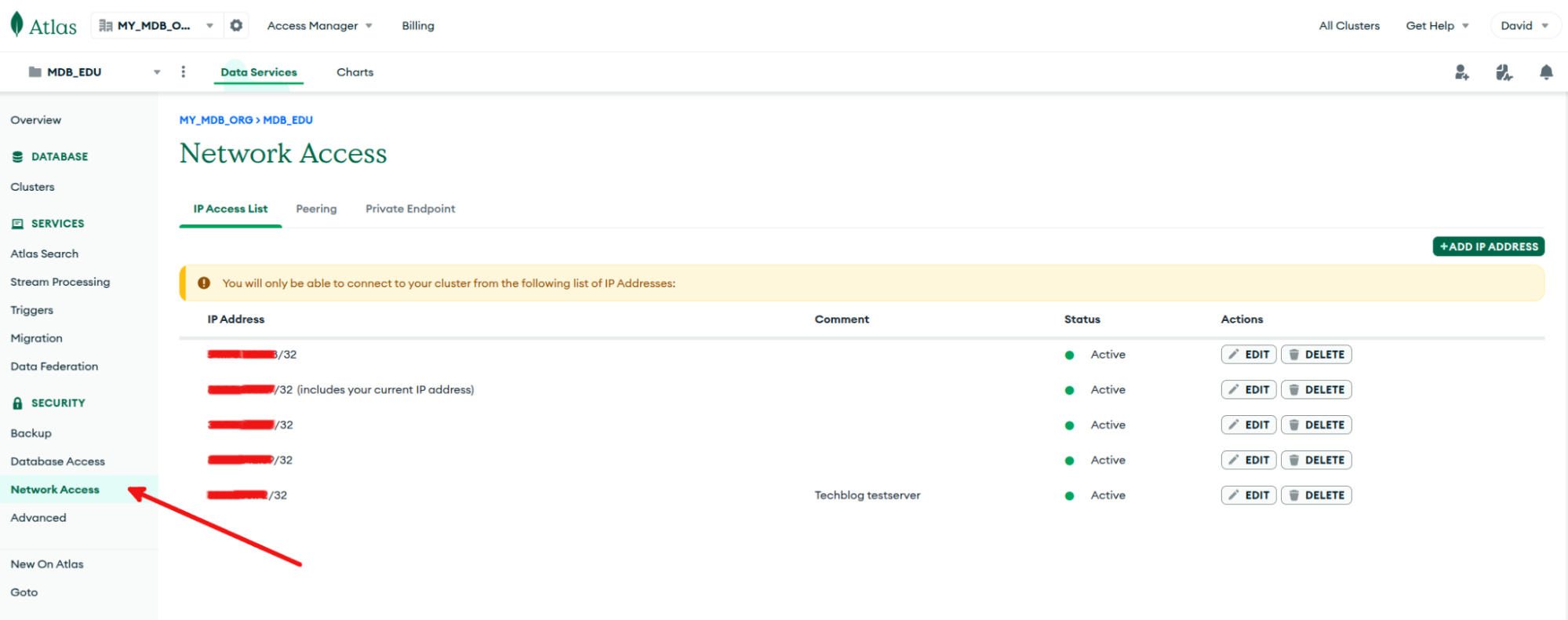Select the Data Services tab
This screenshot has width=1568, height=620.
pos(259,72)
